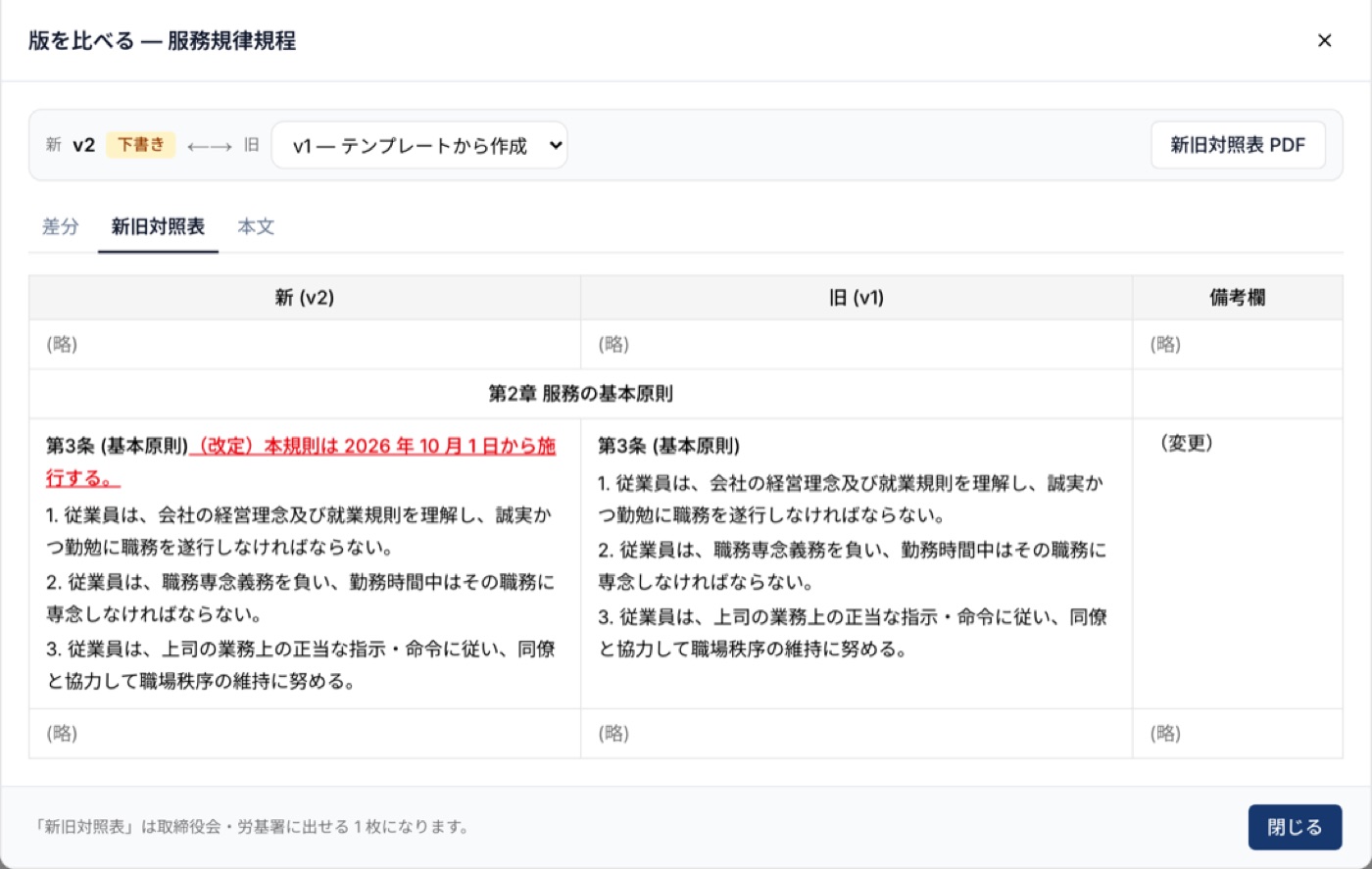The height and width of the screenshot is (869, 1372).
Task: Export the 新旧対照表 PDF
Action: click(1238, 145)
